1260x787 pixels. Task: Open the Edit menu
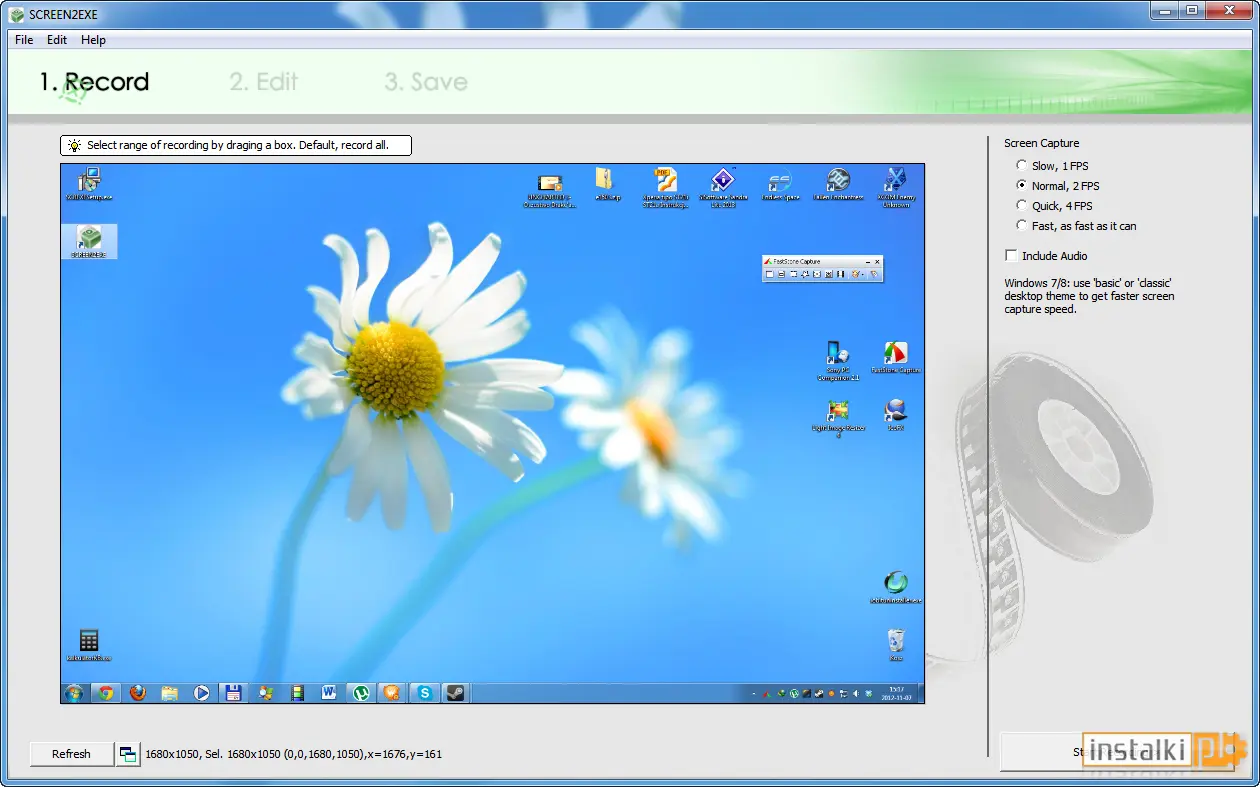[x=57, y=40]
